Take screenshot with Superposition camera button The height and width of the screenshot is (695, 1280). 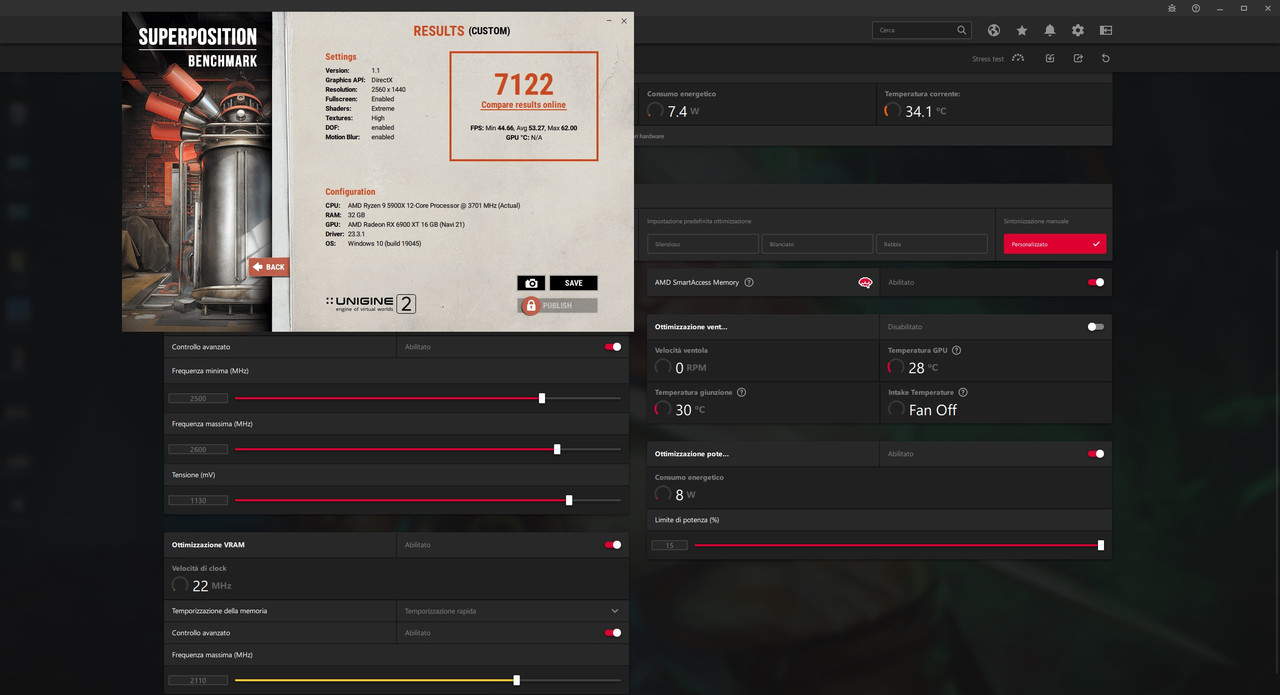pos(531,283)
